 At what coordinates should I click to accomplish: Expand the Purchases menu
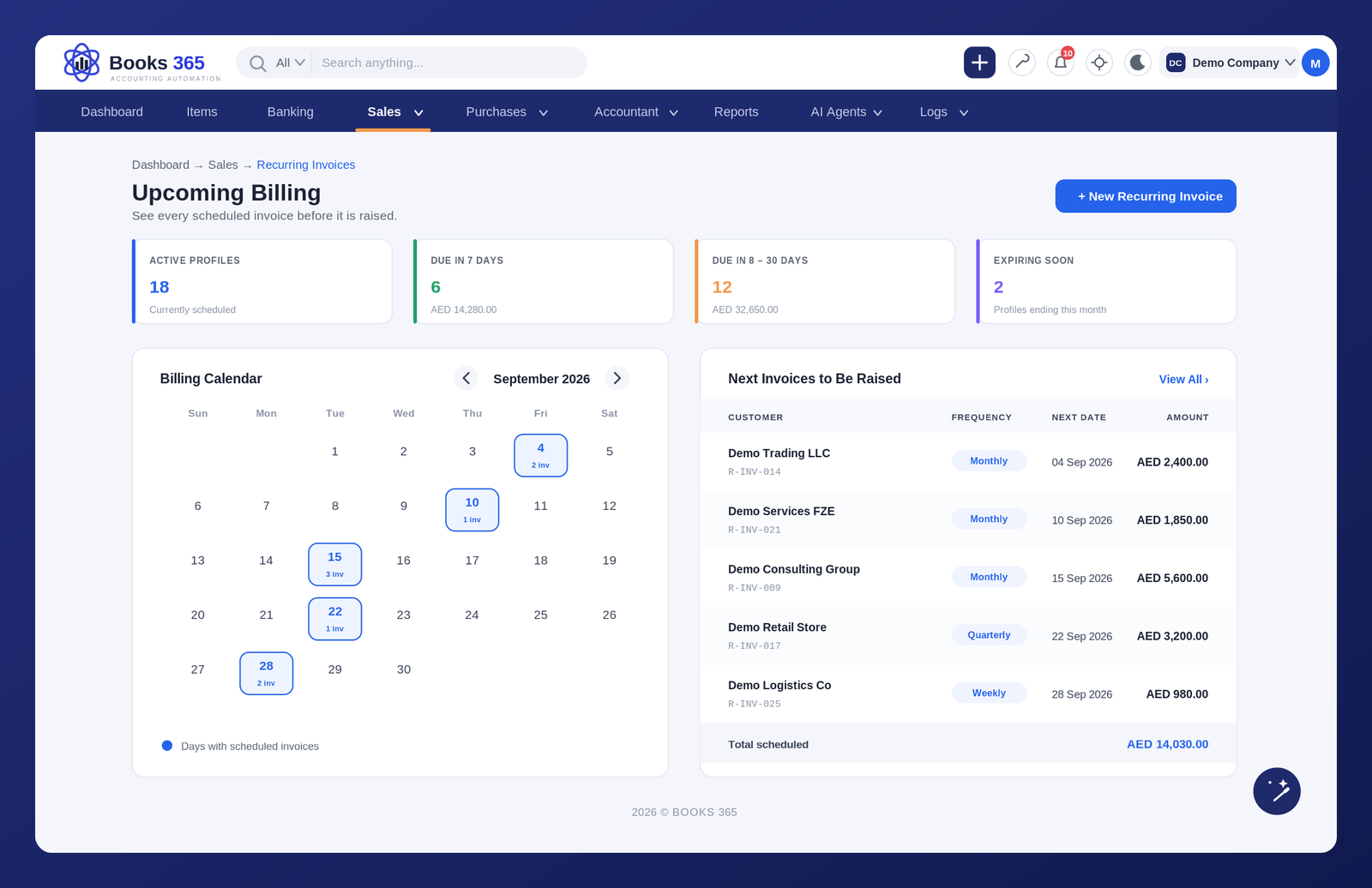pos(506,111)
